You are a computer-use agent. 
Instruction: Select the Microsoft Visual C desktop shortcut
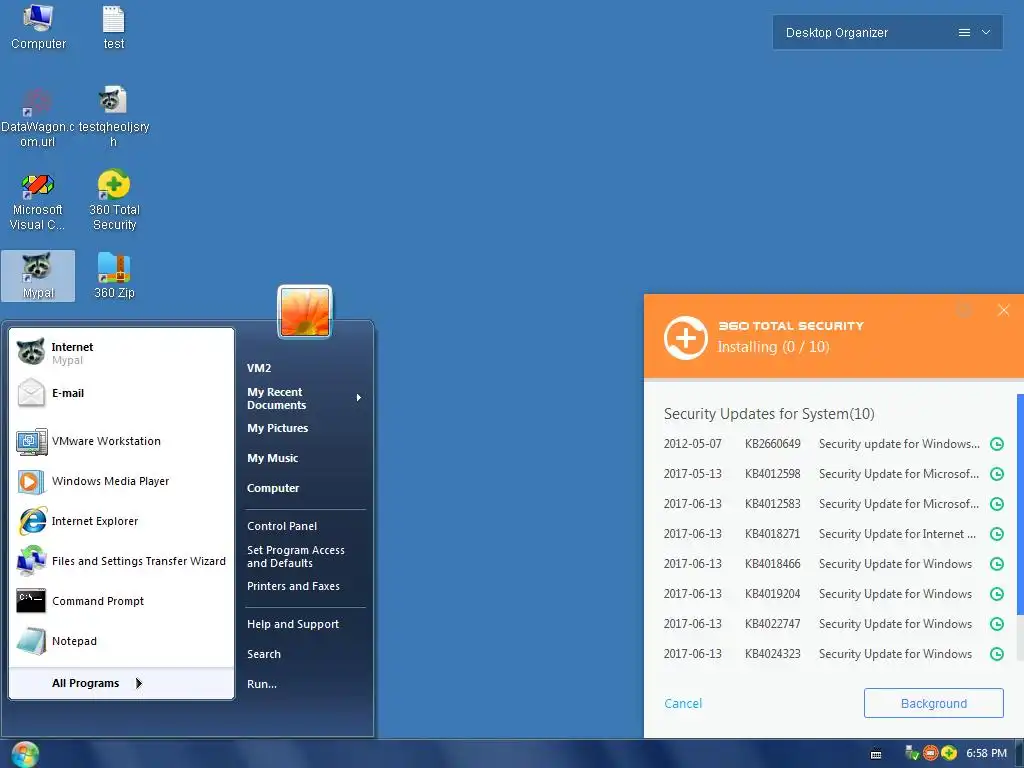37,201
